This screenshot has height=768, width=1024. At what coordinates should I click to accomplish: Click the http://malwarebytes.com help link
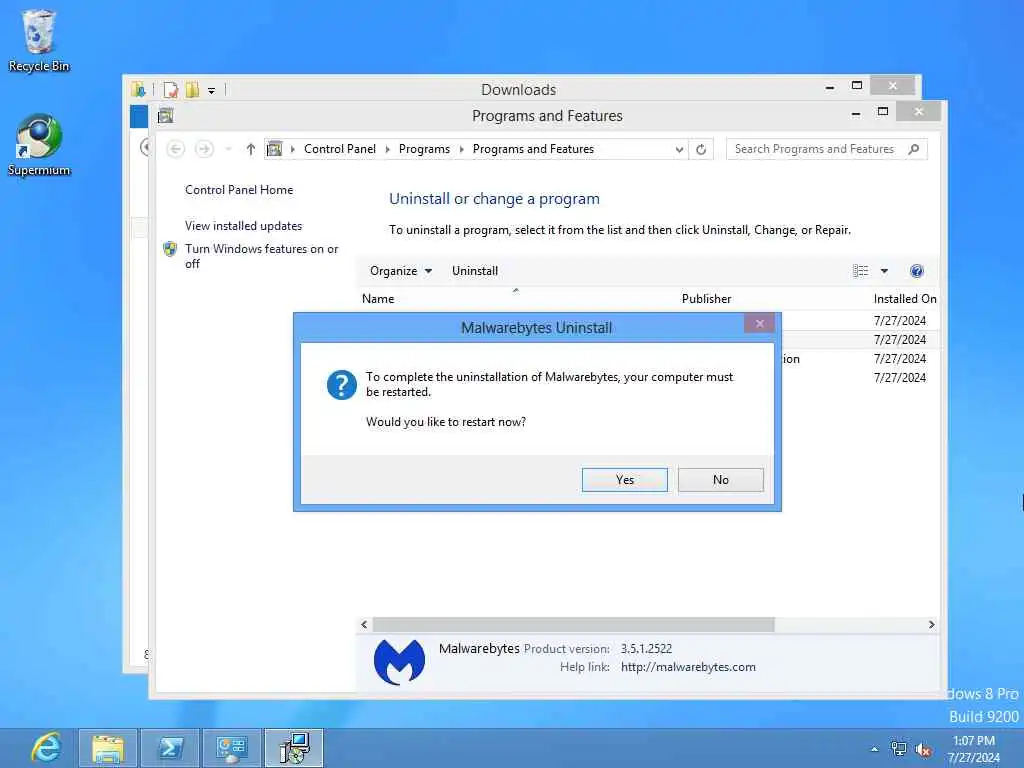(x=688, y=667)
